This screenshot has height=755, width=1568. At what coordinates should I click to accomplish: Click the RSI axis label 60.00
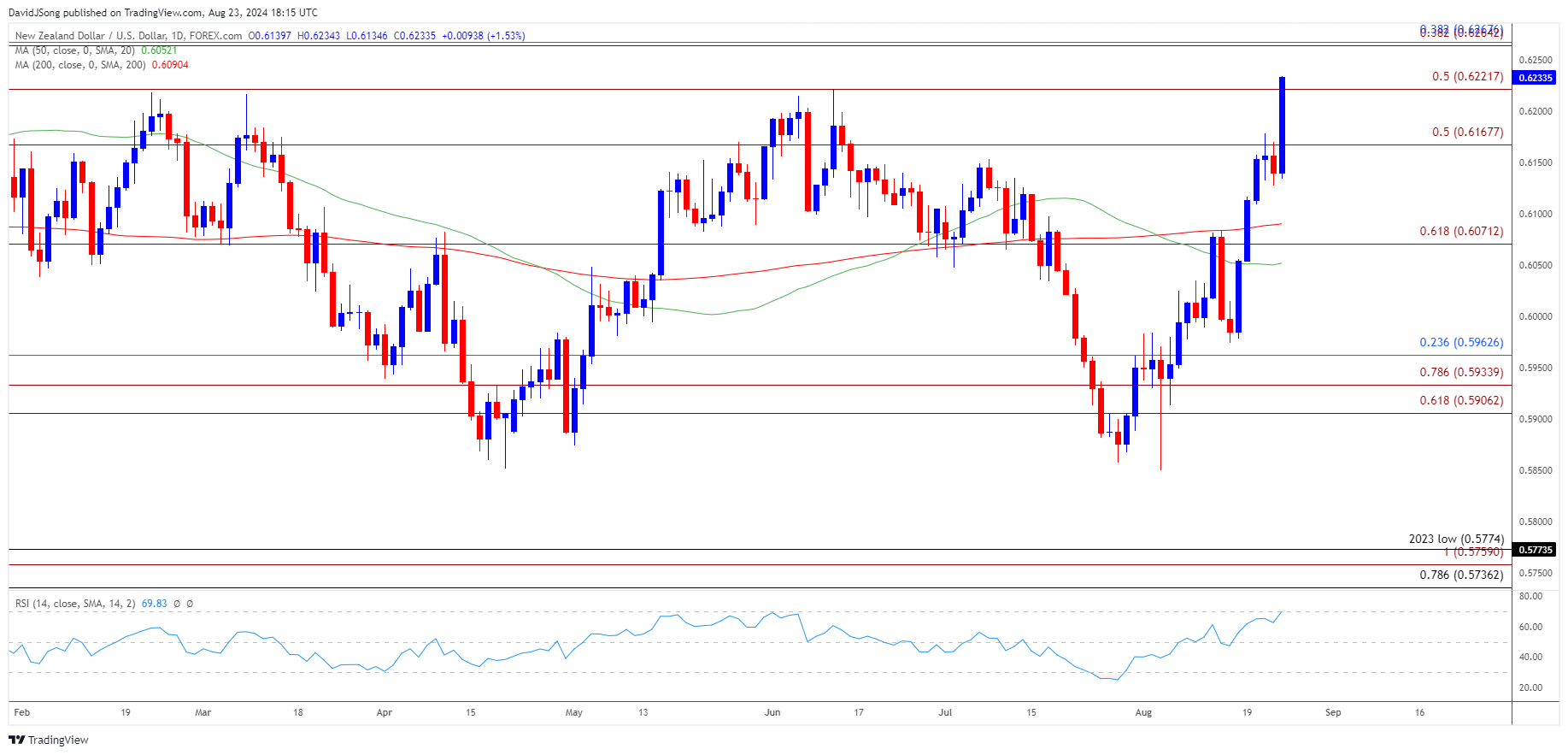1530,628
